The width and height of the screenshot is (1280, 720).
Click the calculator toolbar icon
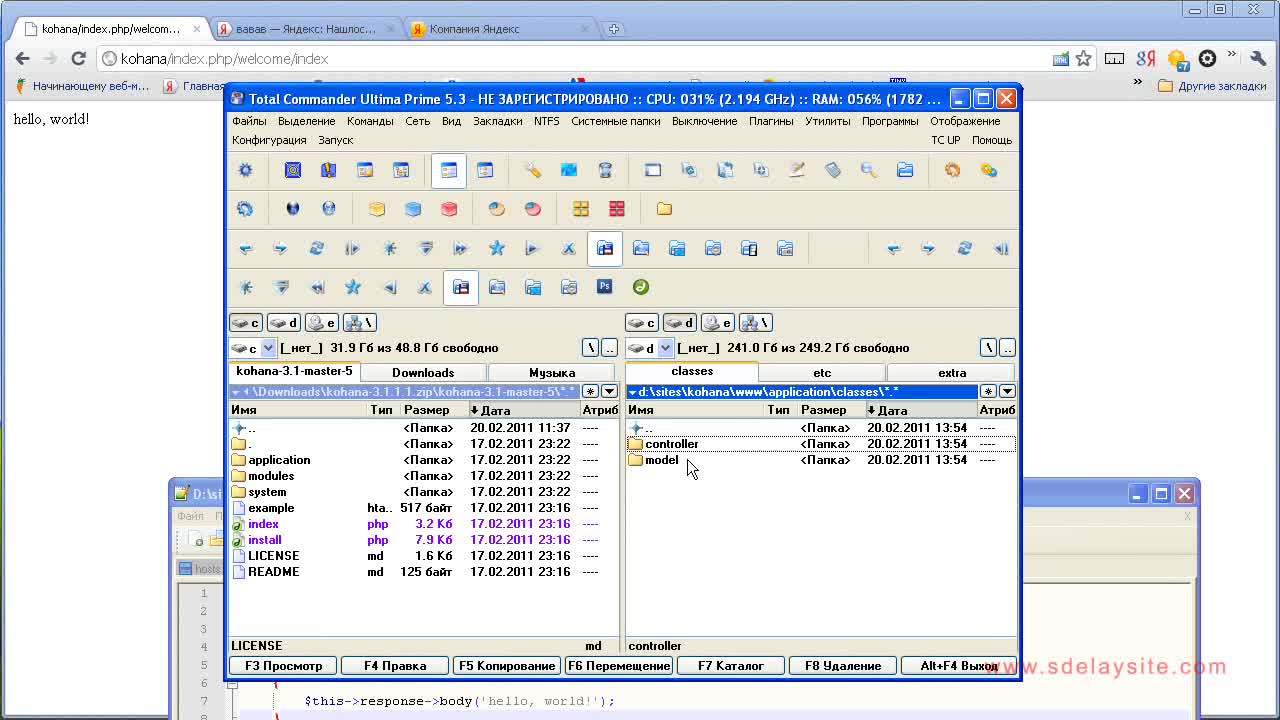(833, 171)
